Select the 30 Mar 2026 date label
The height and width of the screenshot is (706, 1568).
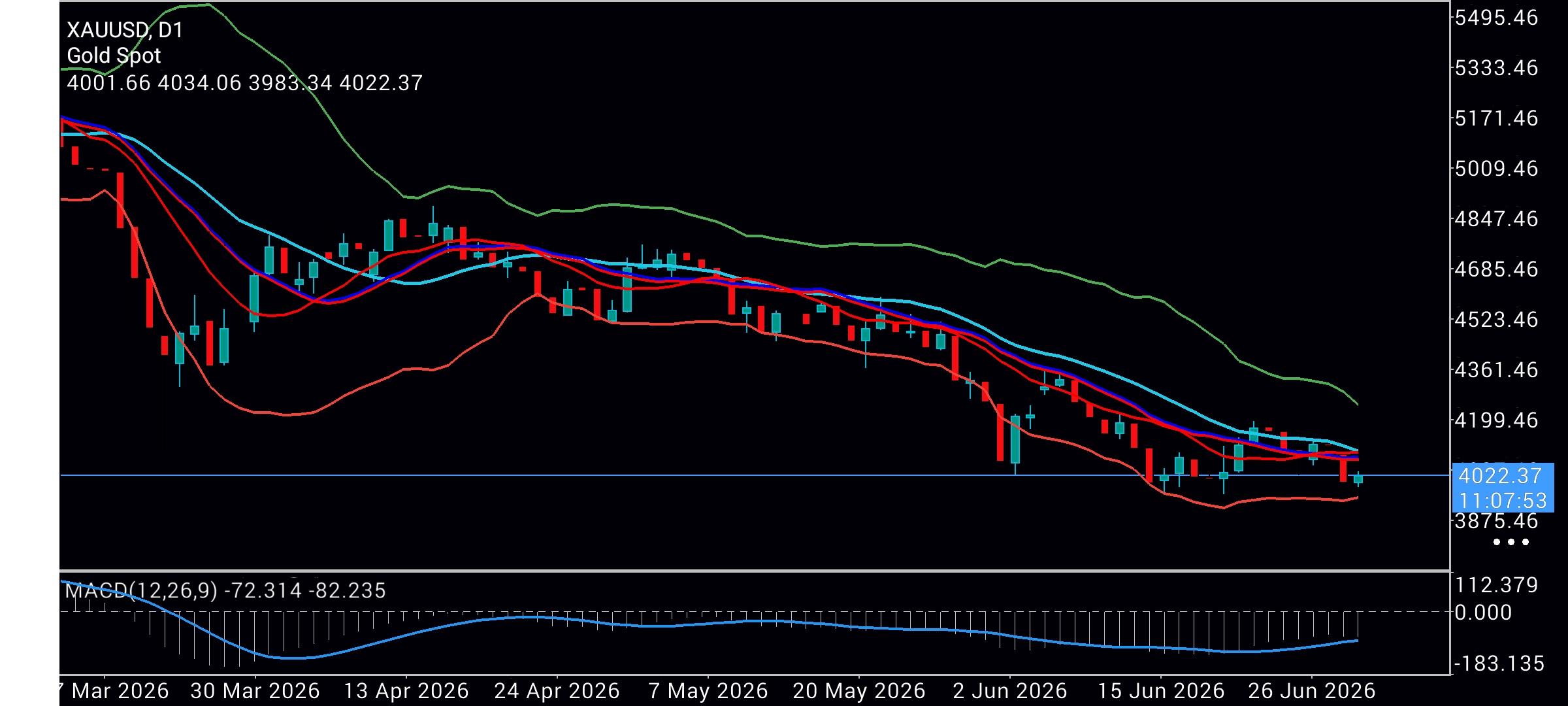point(254,691)
